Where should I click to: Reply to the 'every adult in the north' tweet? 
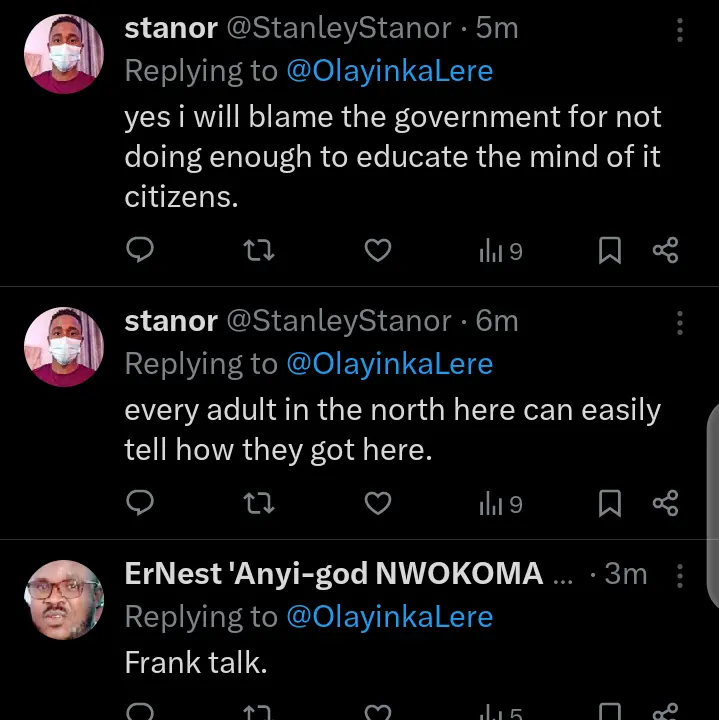point(141,503)
